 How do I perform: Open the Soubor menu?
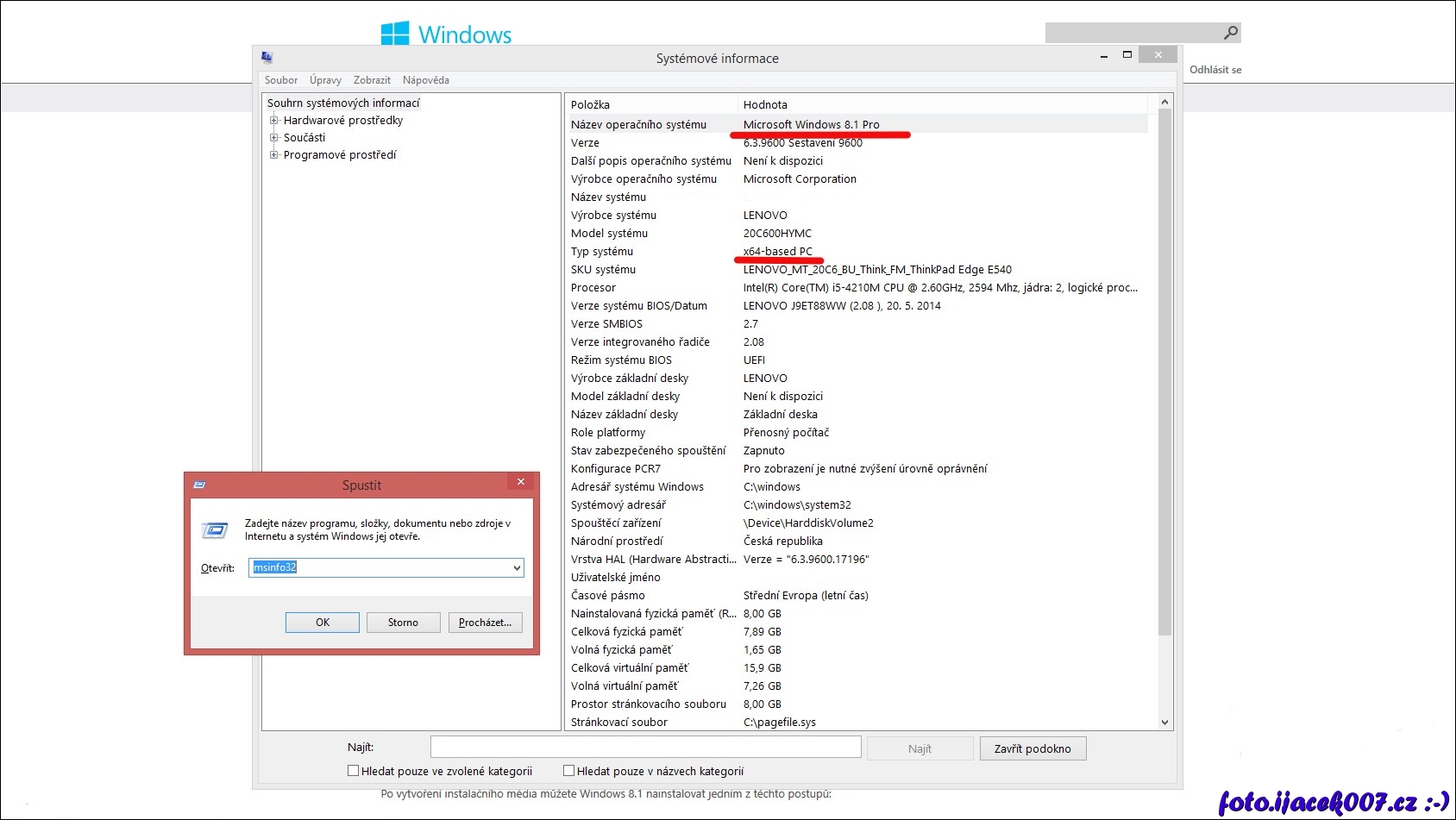point(281,80)
